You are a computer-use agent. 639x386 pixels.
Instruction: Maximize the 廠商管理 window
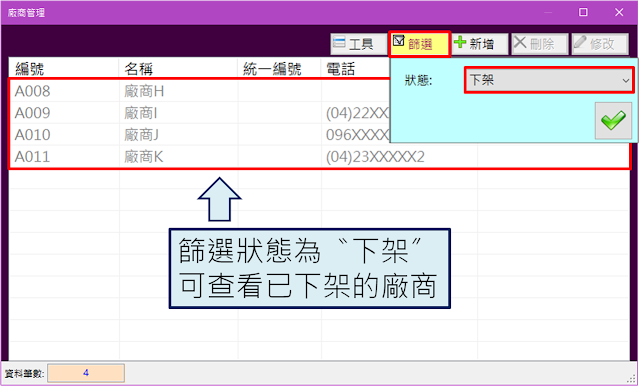tap(583, 12)
